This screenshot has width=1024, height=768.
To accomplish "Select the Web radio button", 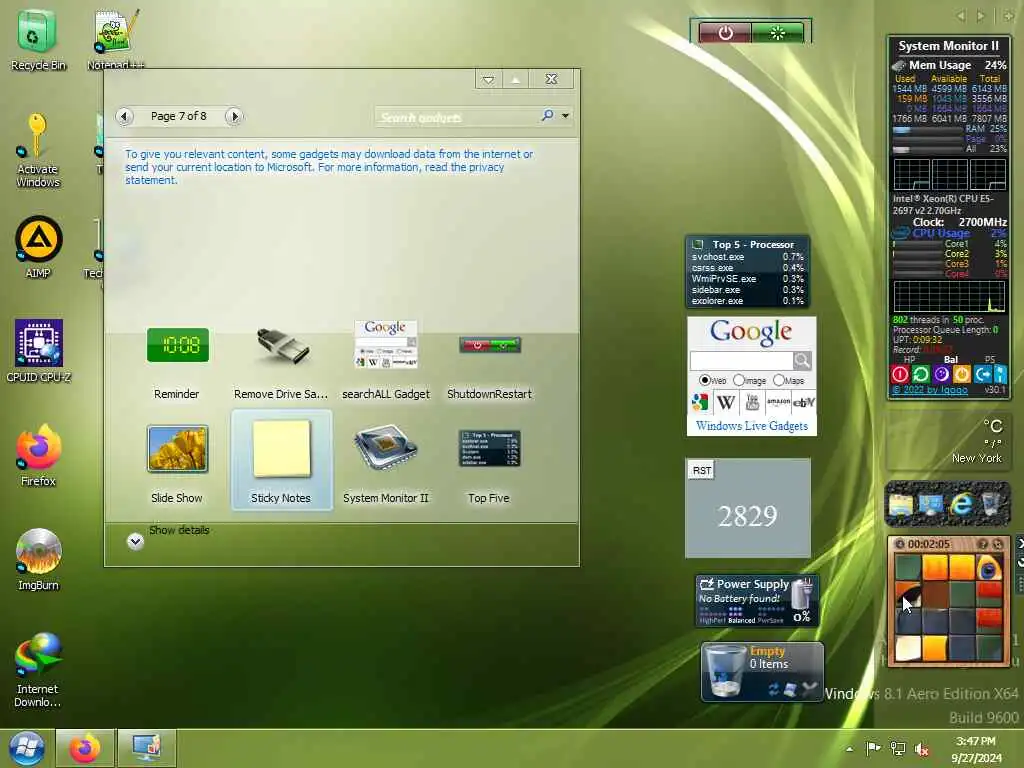I will (704, 380).
